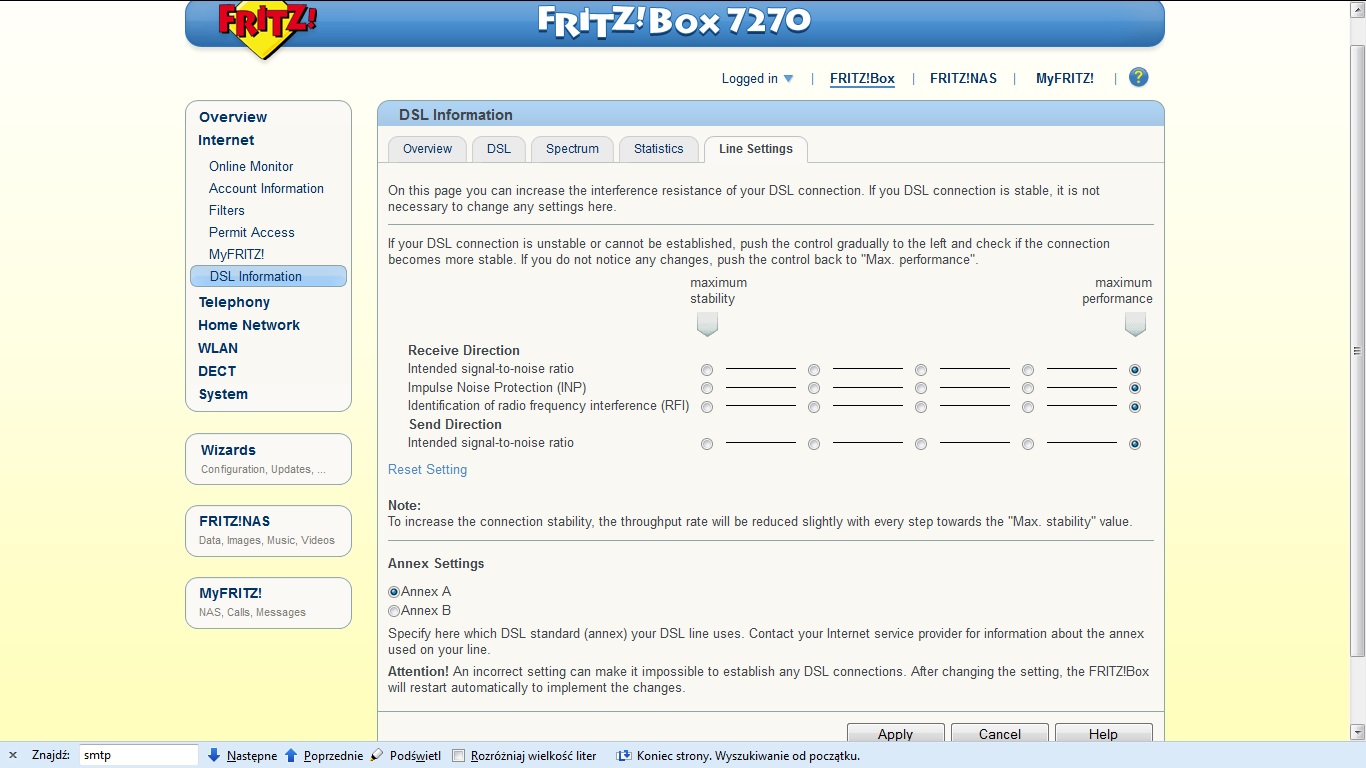Screen dimensions: 1366x768
Task: Open the Wizards panel
Action: 268,459
